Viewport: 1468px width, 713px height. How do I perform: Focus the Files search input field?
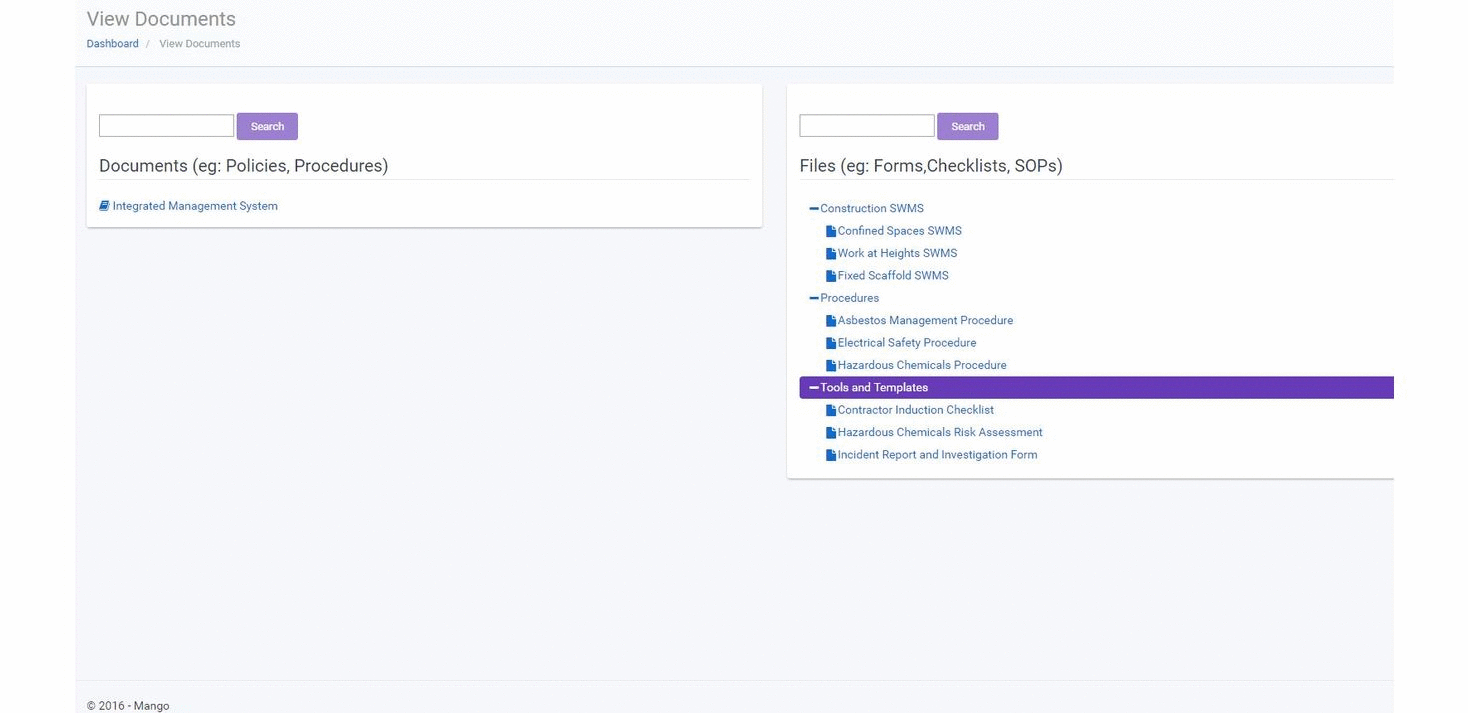point(867,125)
